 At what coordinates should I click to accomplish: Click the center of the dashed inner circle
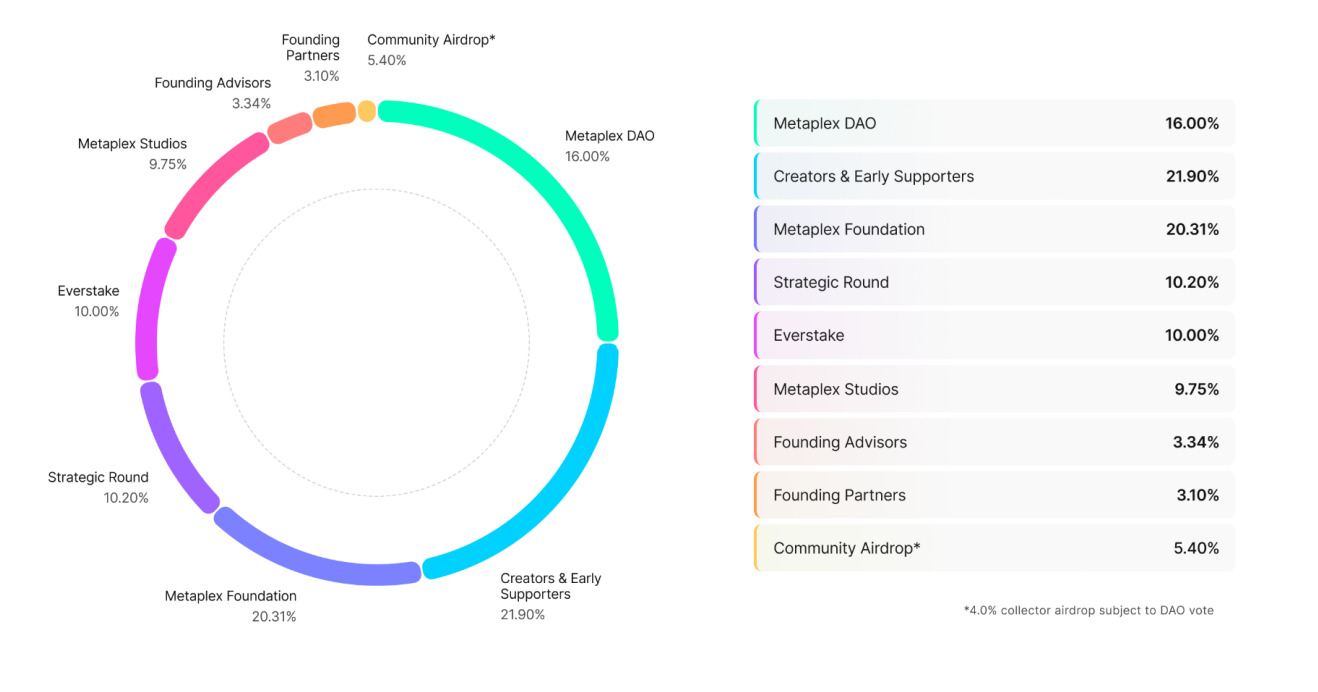(x=377, y=341)
